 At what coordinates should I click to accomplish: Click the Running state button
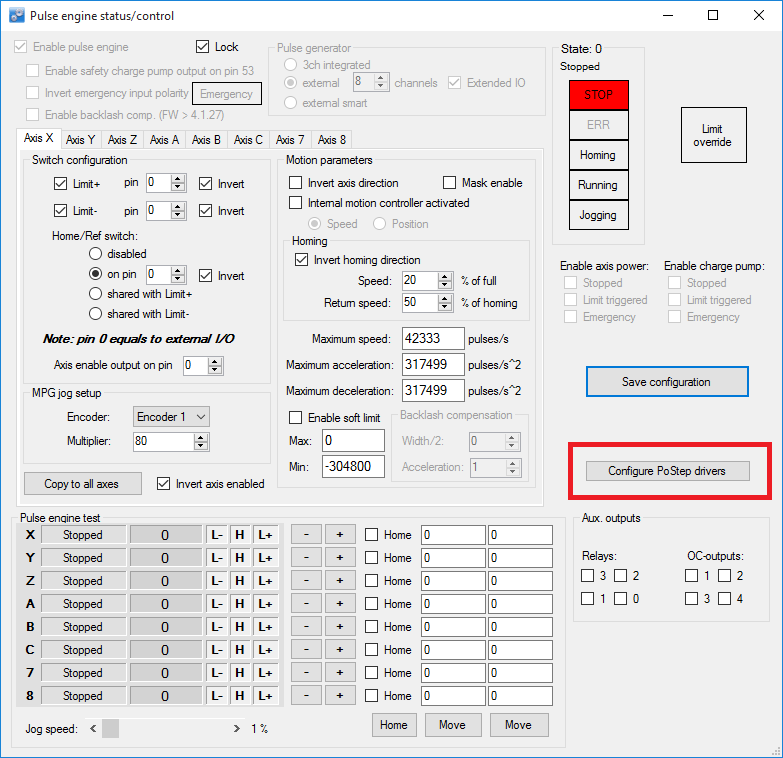[x=599, y=185]
